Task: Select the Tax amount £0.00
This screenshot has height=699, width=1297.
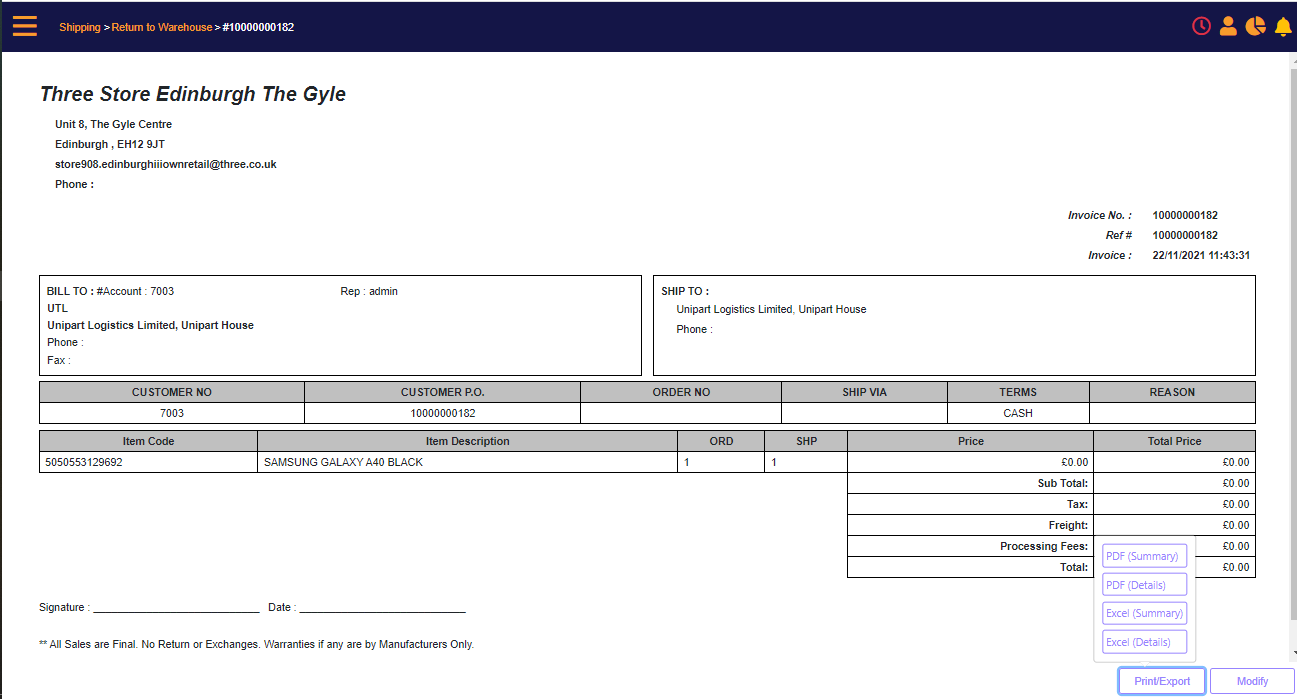Action: (x=1236, y=504)
